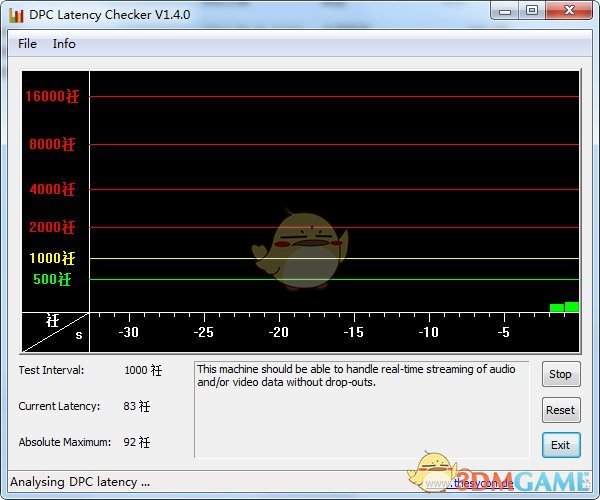The height and width of the screenshot is (500, 600).
Task: Click the Current Latency value 83
Action: [136, 406]
